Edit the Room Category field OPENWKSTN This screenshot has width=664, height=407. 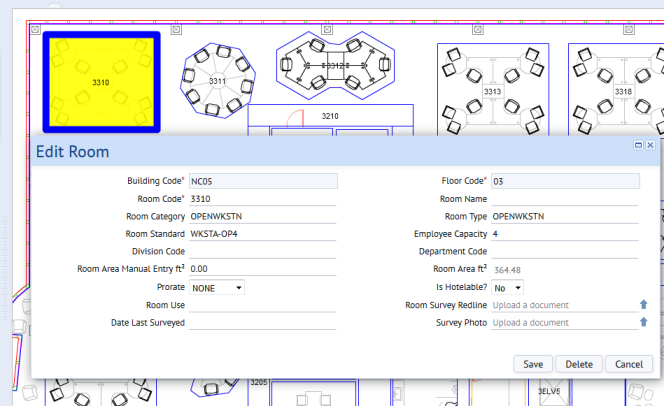click(x=263, y=216)
